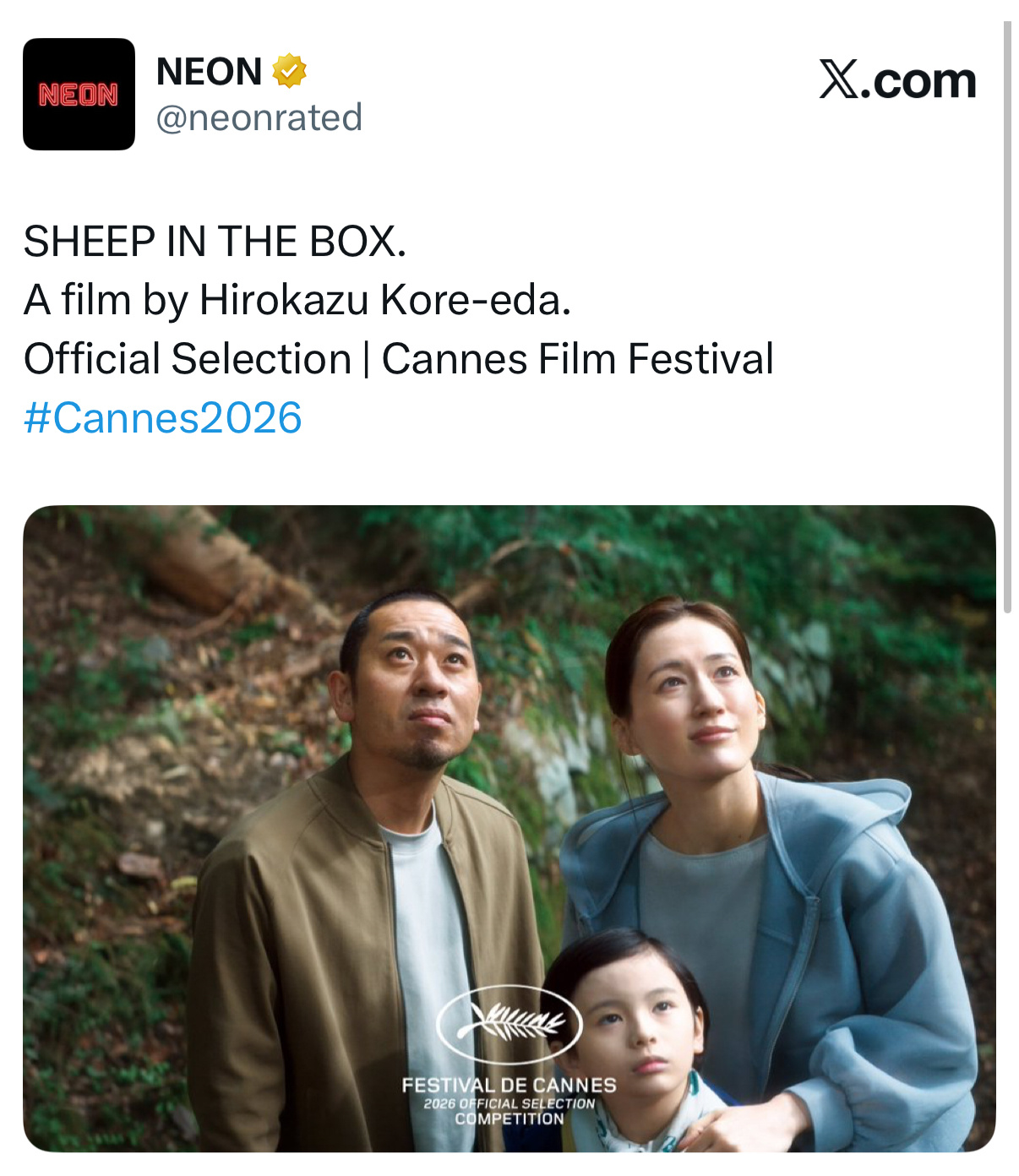Viewport: 1019px width, 1176px height.
Task: Tap the Festival de Cannes palm logo
Action: click(509, 1024)
